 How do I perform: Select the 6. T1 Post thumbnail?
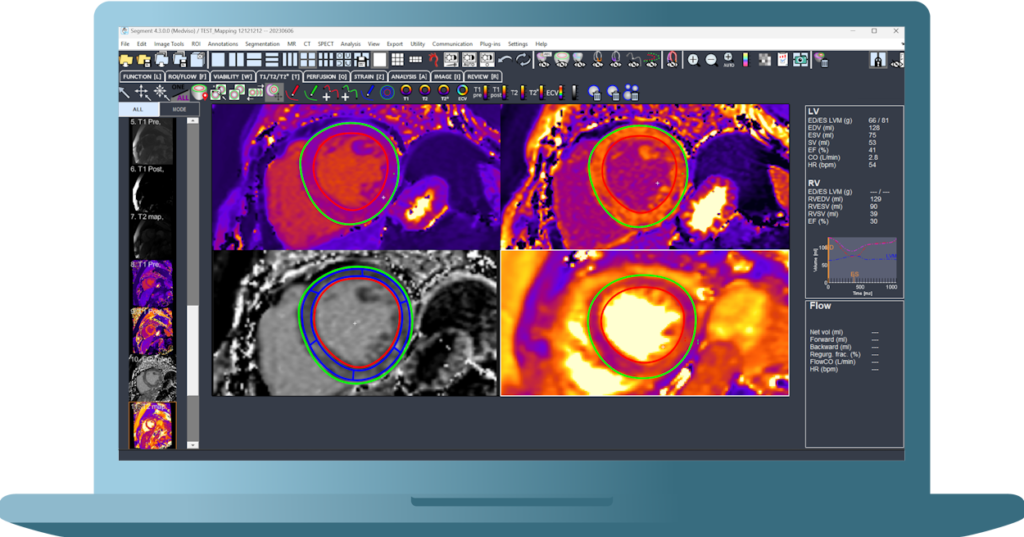pos(152,187)
